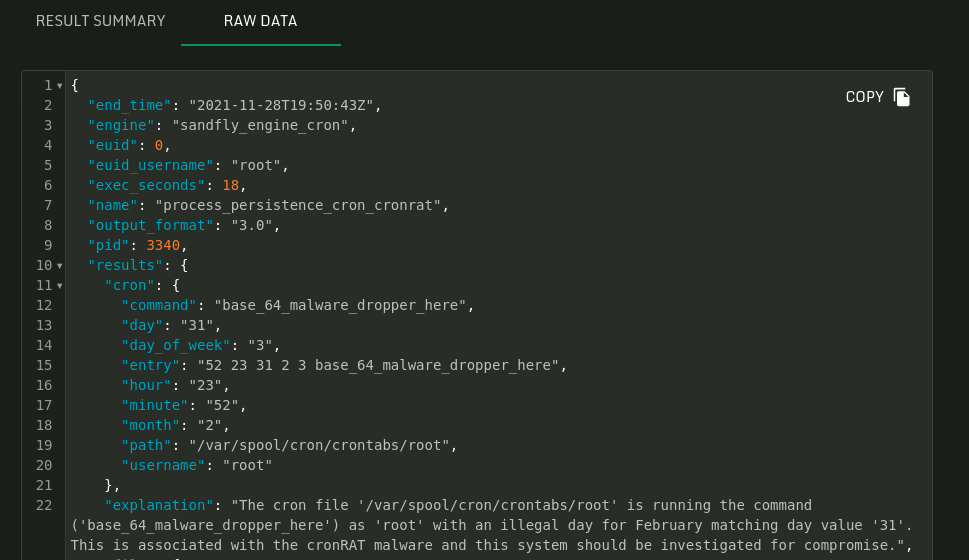Viewport: 969px width, 560px height.
Task: Select the RAW DATA tab
Action: [x=260, y=21]
